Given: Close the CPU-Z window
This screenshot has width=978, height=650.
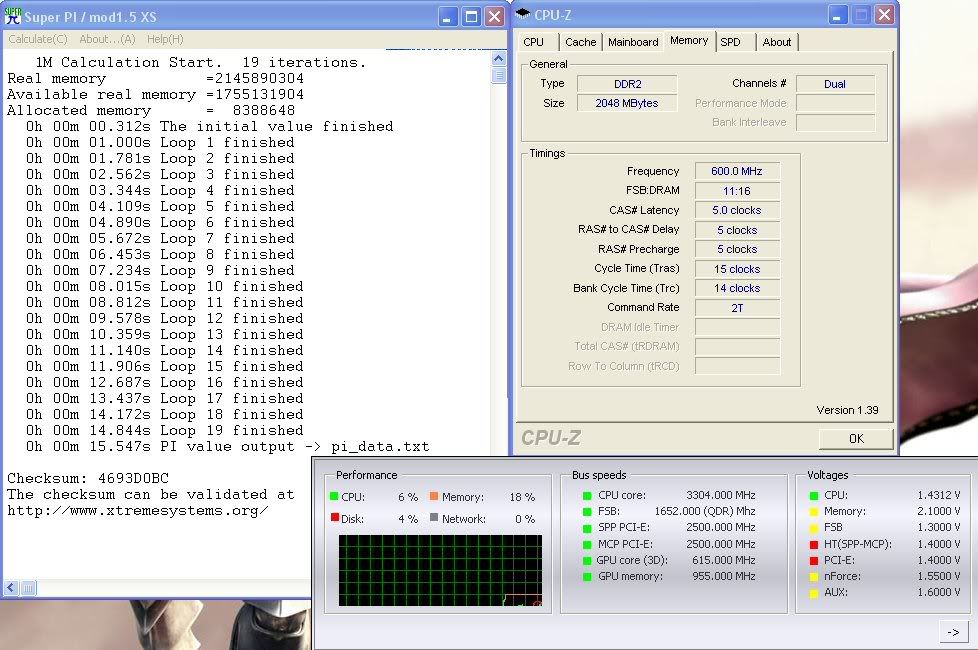Looking at the screenshot, I should (884, 15).
